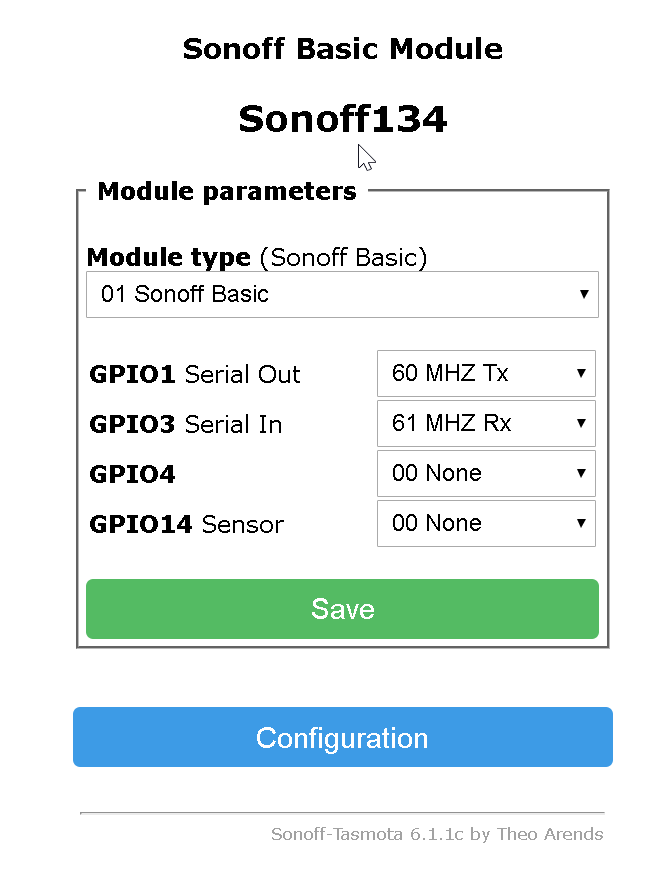Click the arrow beside 61 MHZ Rx
This screenshot has width=662, height=877.
point(580,423)
